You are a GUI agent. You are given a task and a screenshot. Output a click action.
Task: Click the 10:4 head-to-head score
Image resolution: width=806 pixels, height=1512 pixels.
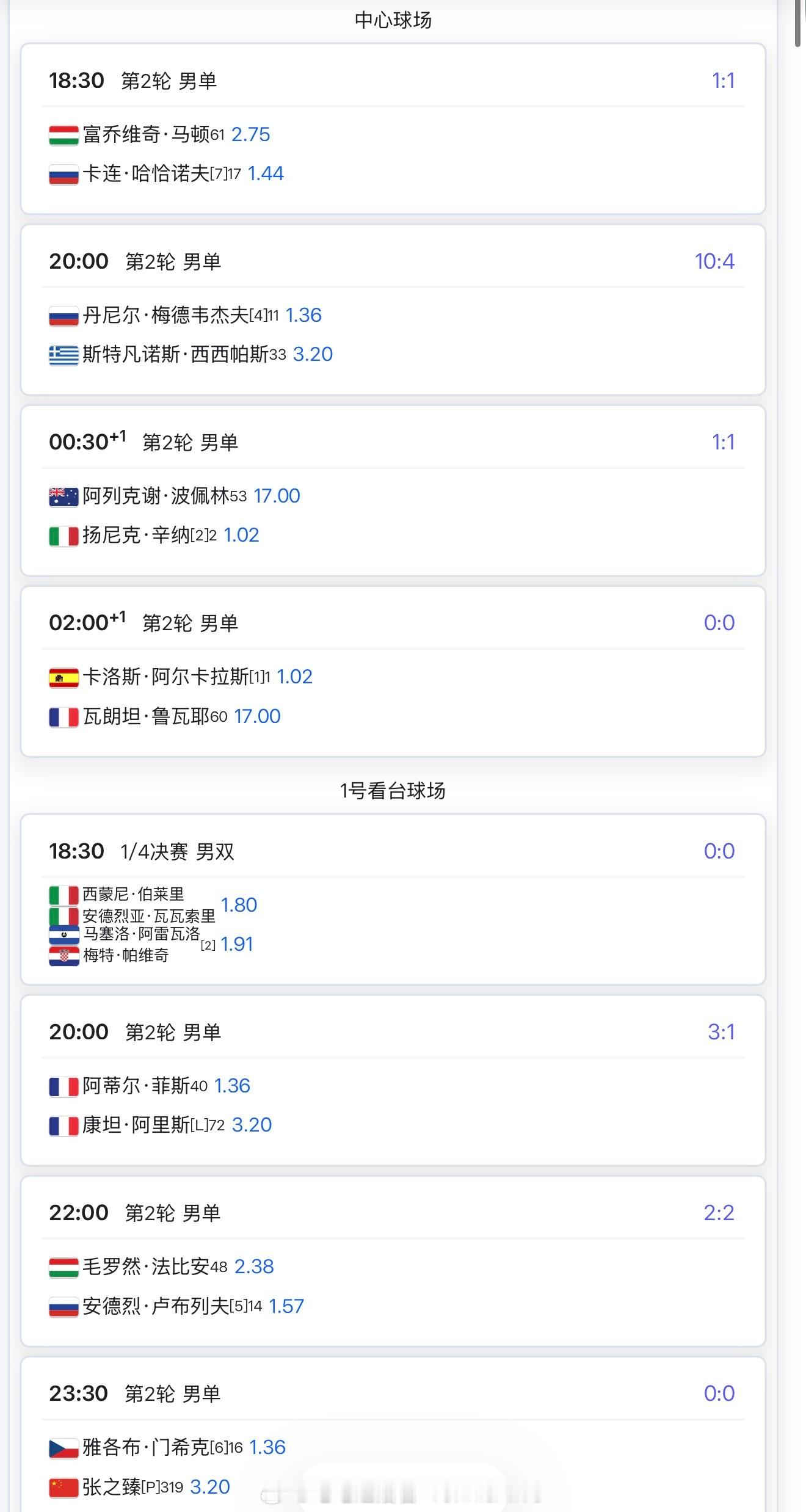(714, 262)
